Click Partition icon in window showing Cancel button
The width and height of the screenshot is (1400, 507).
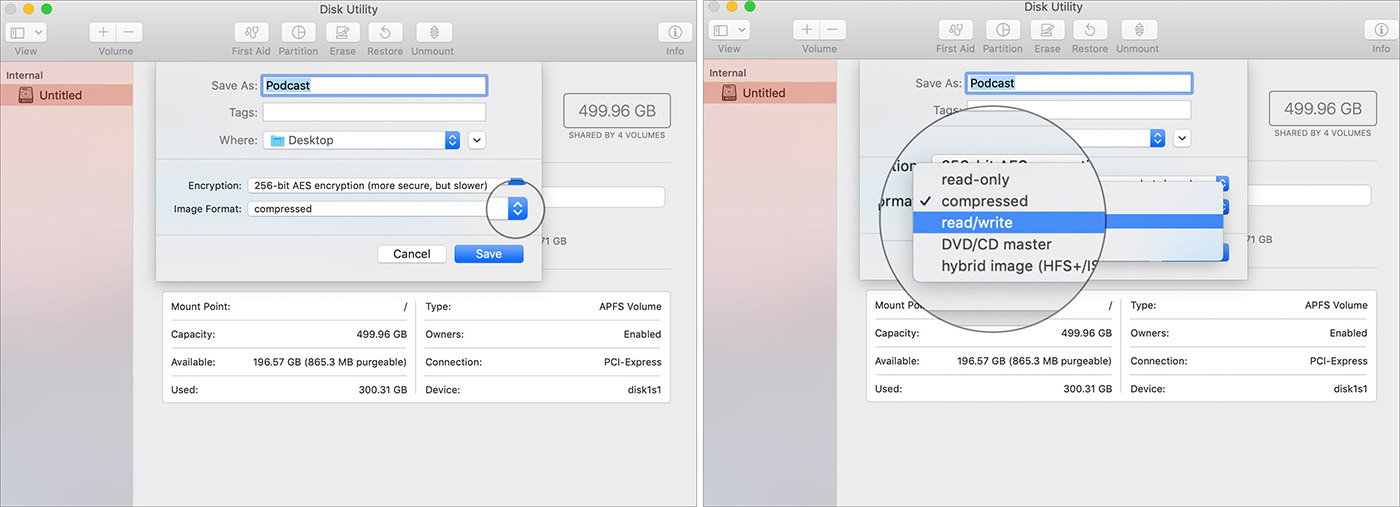pos(298,32)
